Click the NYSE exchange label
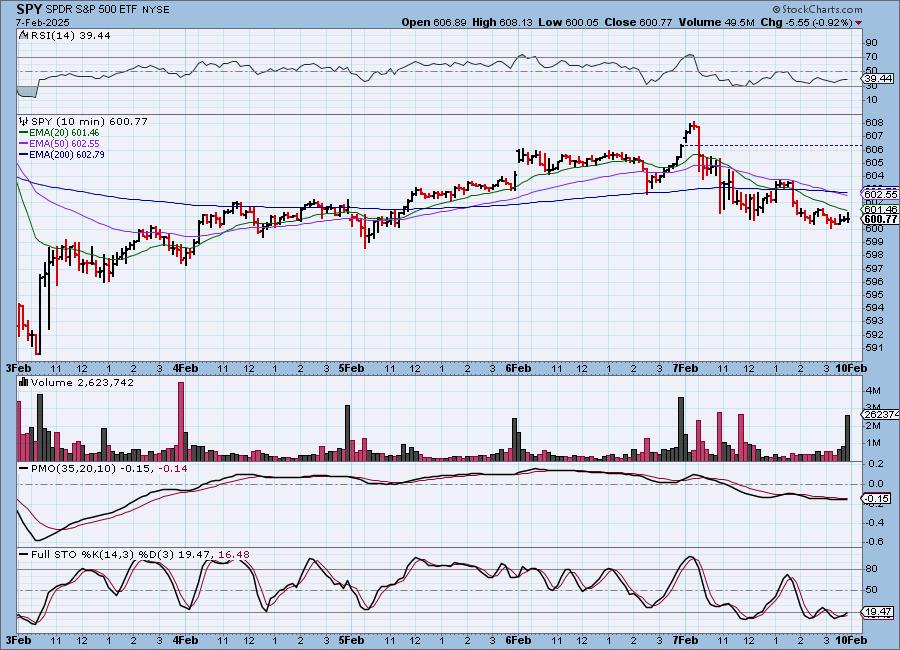Screen dimensions: 900x650 [154, 10]
